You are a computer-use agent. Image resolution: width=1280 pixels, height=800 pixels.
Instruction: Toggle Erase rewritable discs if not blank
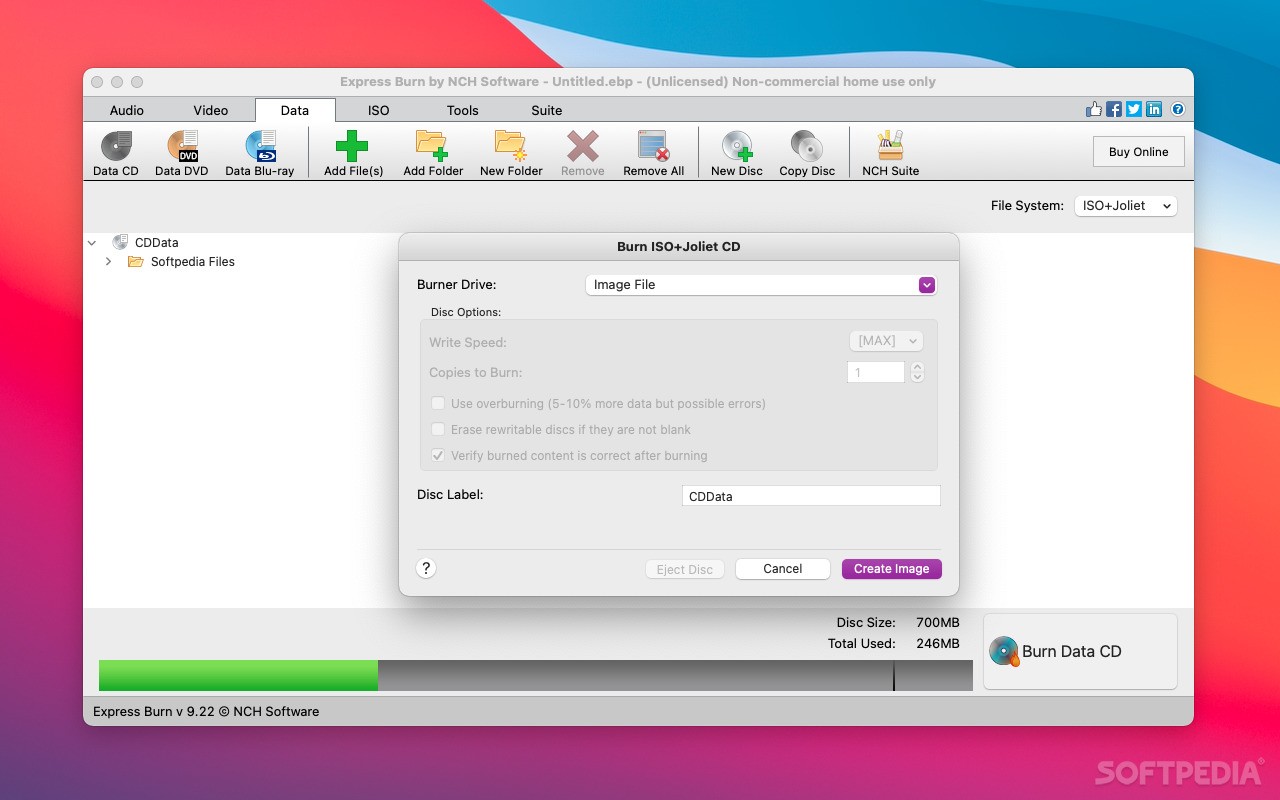point(438,430)
